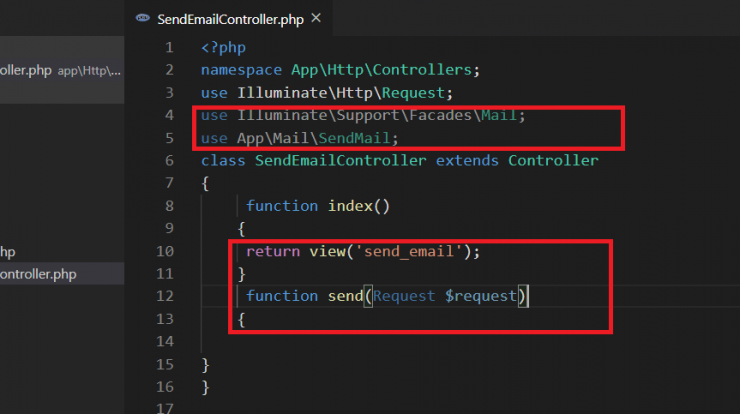The height and width of the screenshot is (414, 740).
Task: Click 'App\Http\Controllers' namespace text
Action: pyautogui.click(x=381, y=70)
